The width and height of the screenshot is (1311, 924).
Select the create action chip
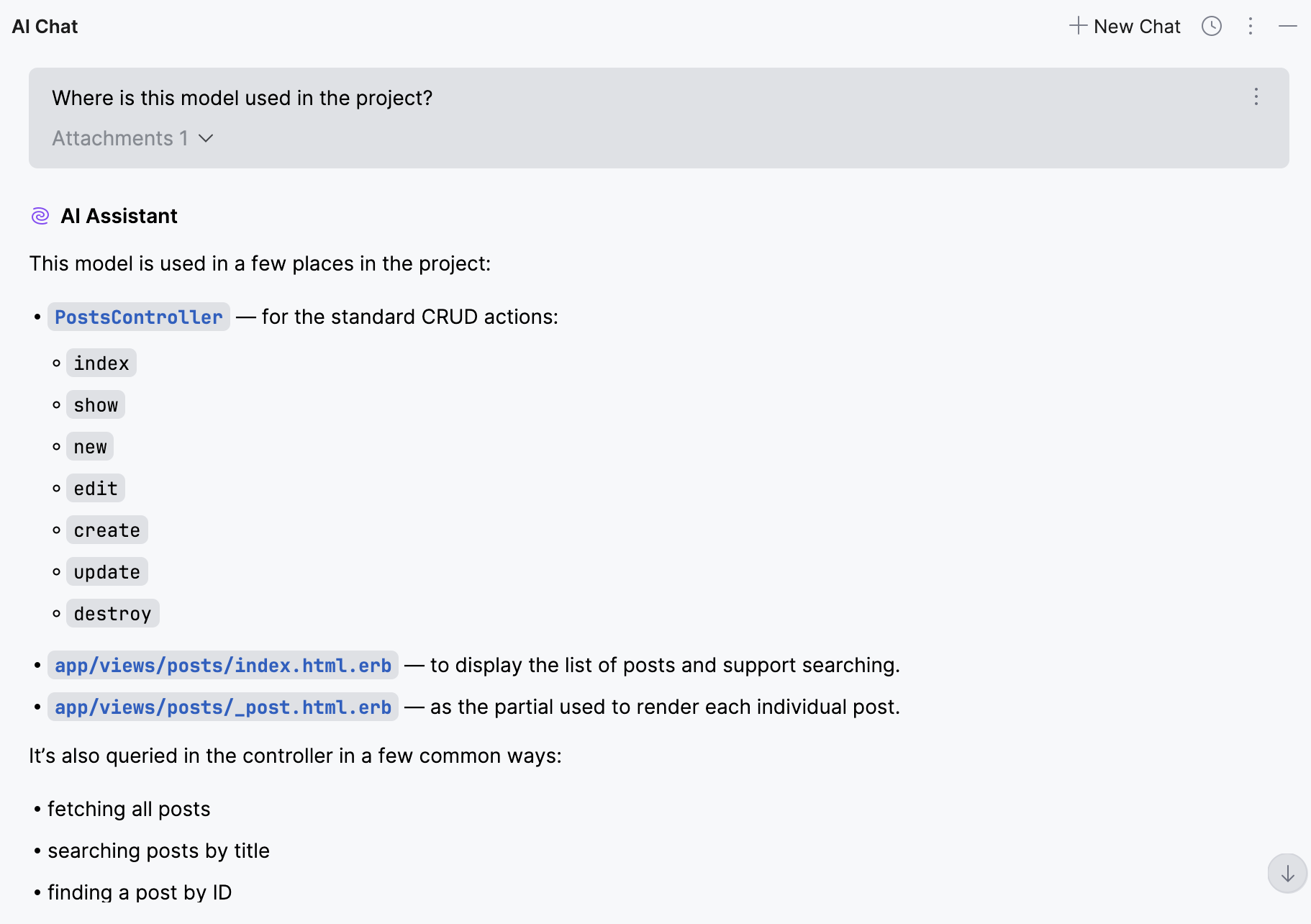[x=106, y=530]
